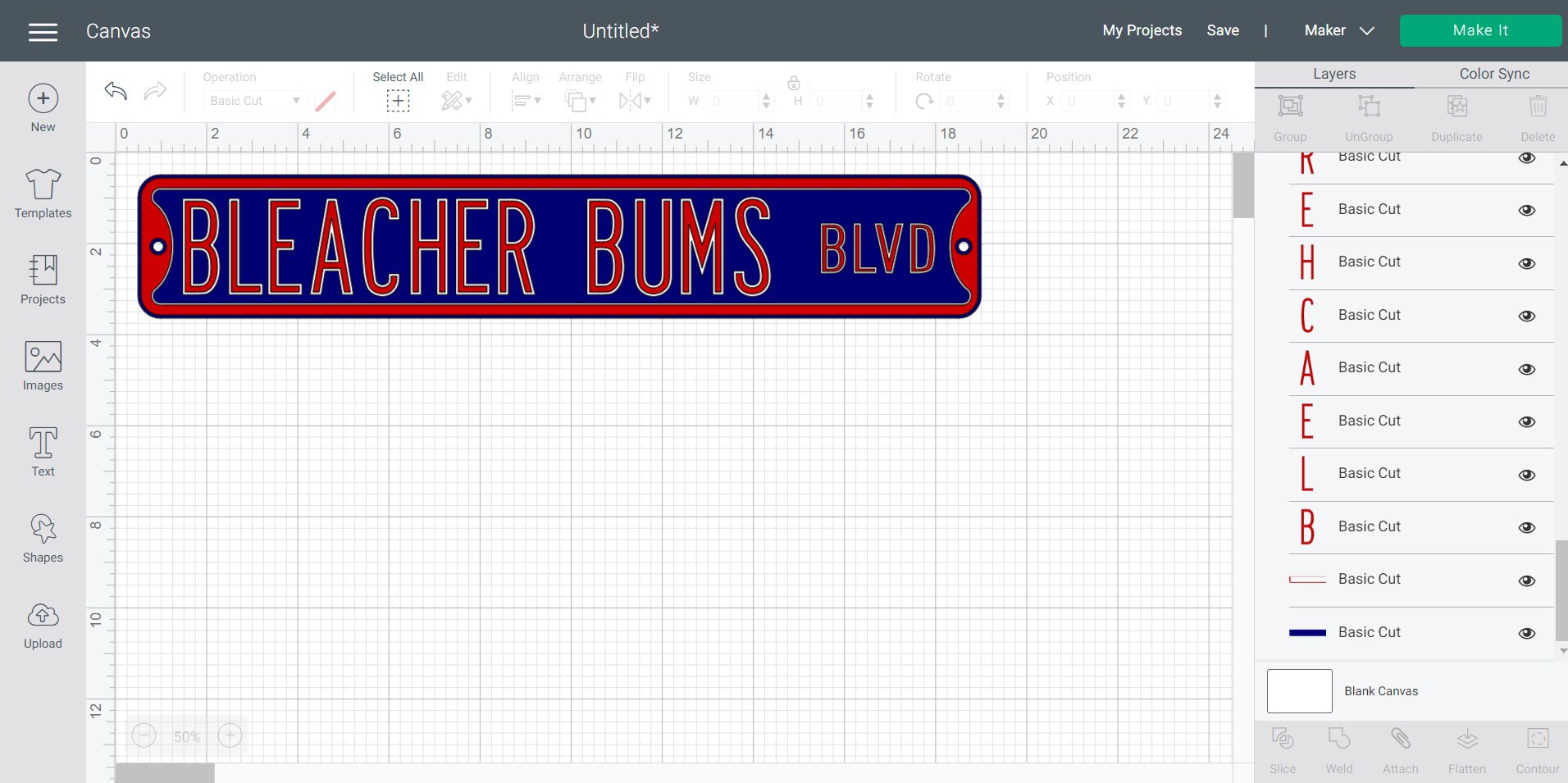Select the Contour tool
The image size is (1568, 783).
coord(1534,746)
